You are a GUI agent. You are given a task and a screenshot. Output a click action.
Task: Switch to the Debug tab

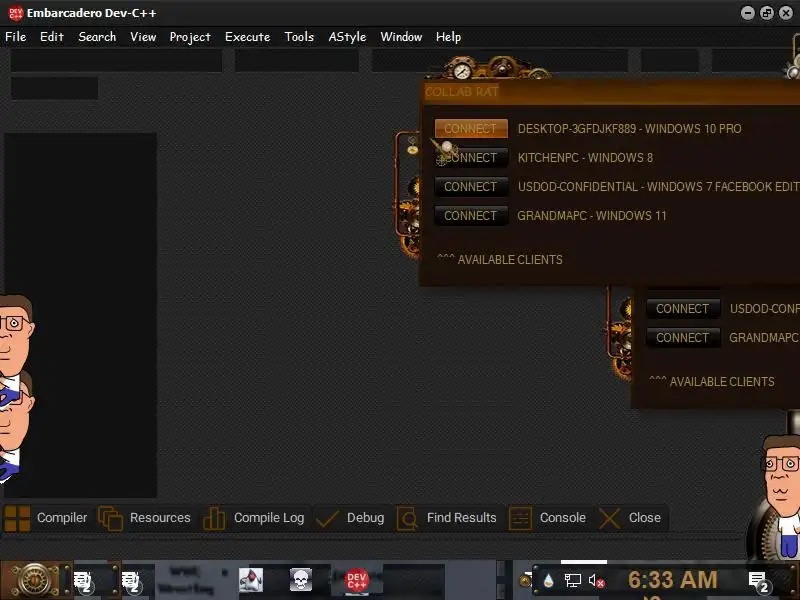click(350, 518)
